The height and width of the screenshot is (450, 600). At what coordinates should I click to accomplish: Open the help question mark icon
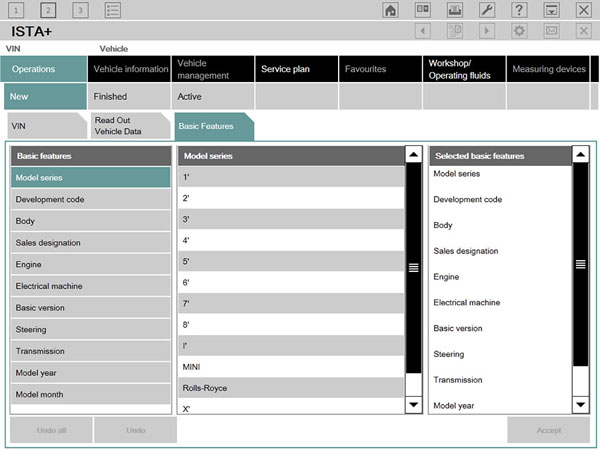point(519,10)
